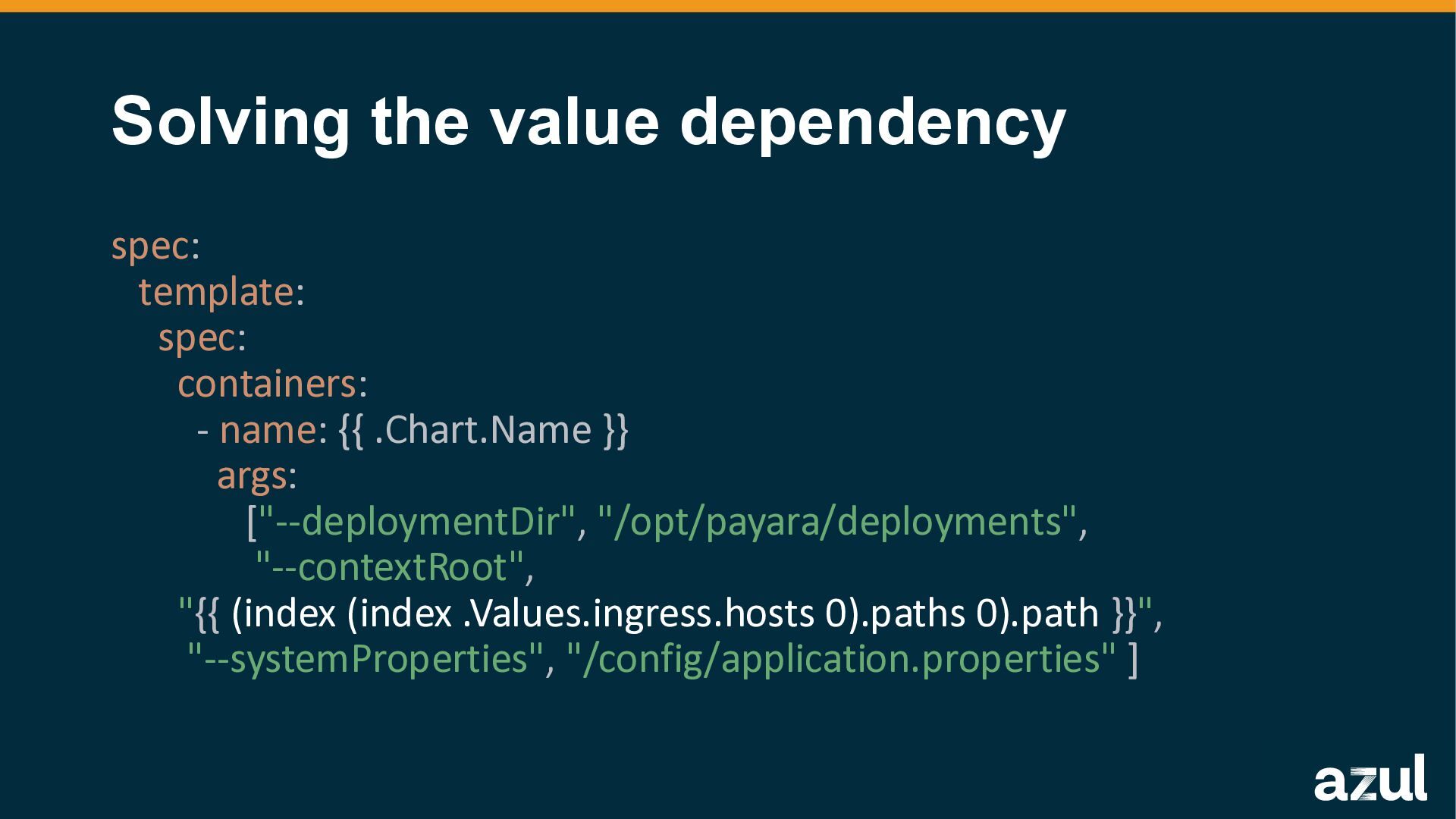Viewport: 1456px width, 819px height.
Task: Click the '/config/application.properties' string
Action: click(x=841, y=659)
